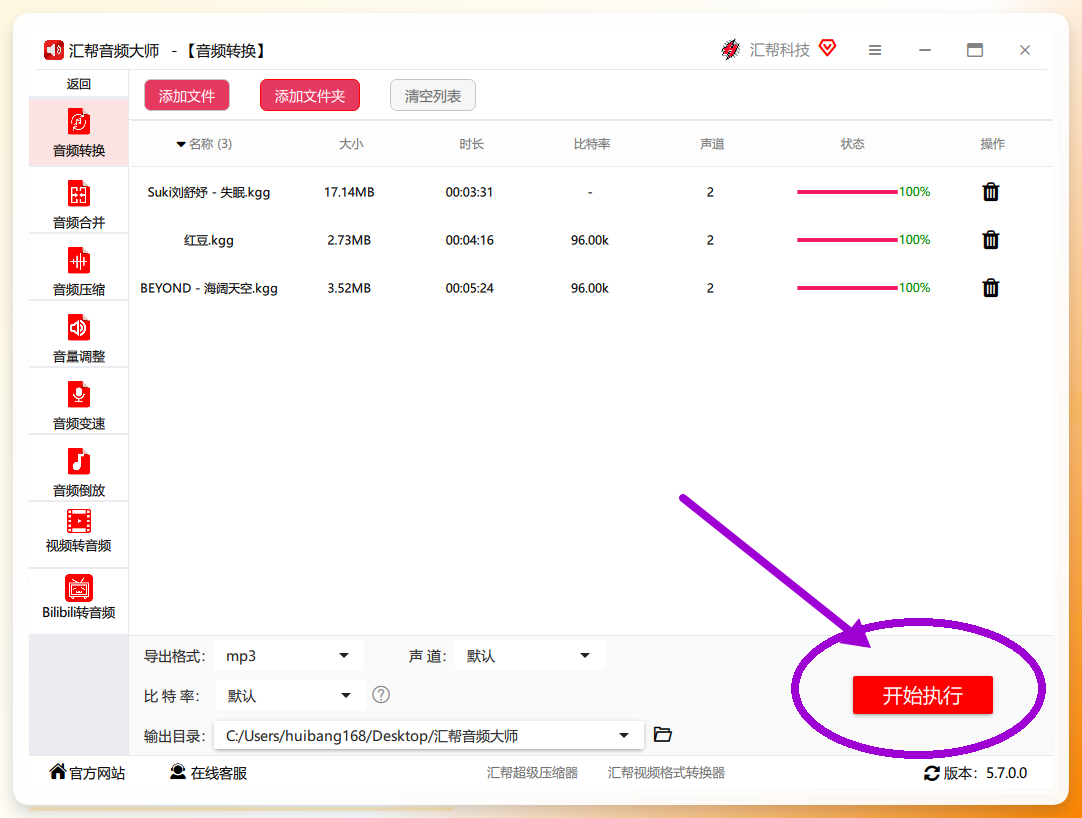Minimize the 汇帮音频大师 window
1082x818 pixels.
[x=925, y=50]
